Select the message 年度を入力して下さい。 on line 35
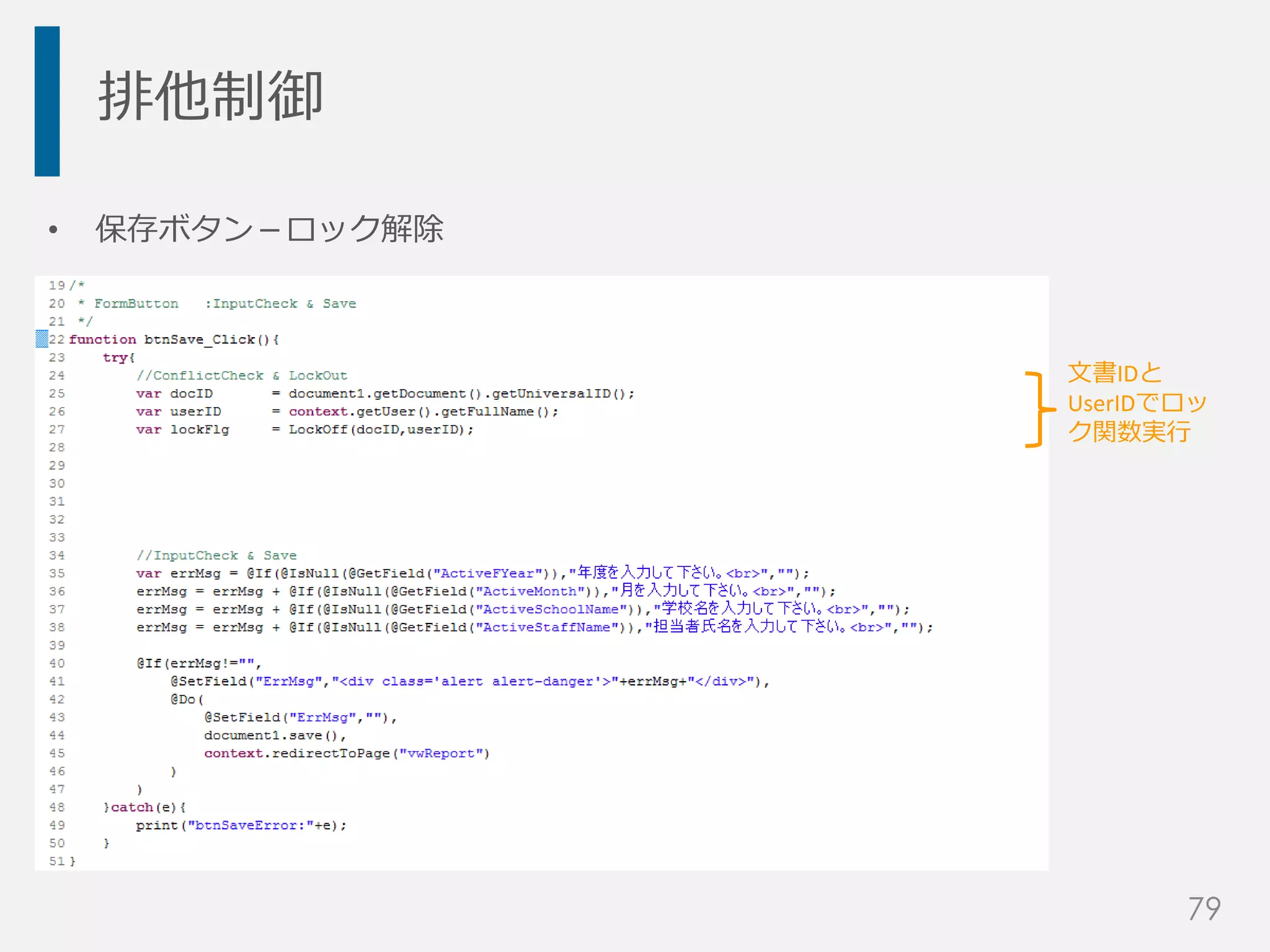The image size is (1270, 952). click(651, 573)
